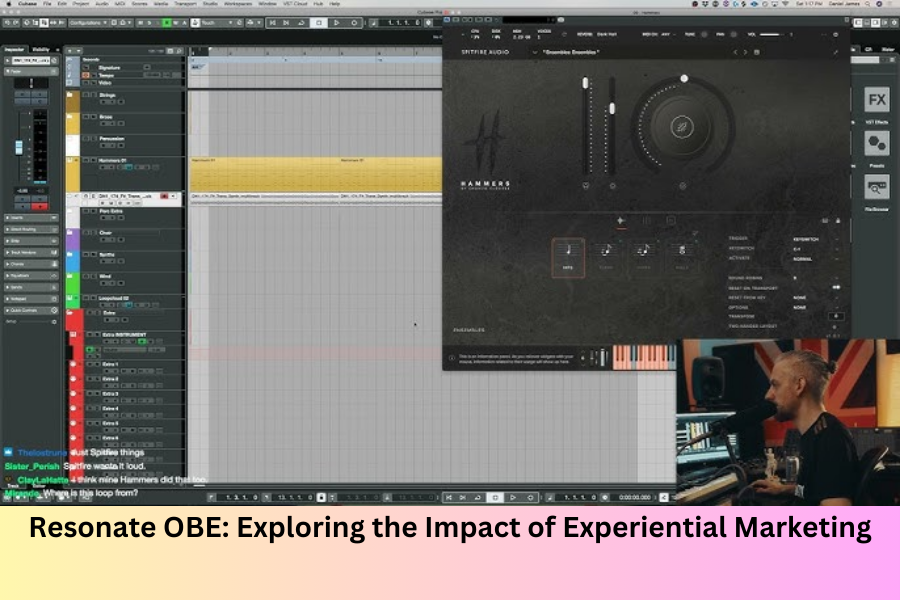Collapse the Fader section in Inspector
This screenshot has height=600, width=900.
click(x=32, y=71)
